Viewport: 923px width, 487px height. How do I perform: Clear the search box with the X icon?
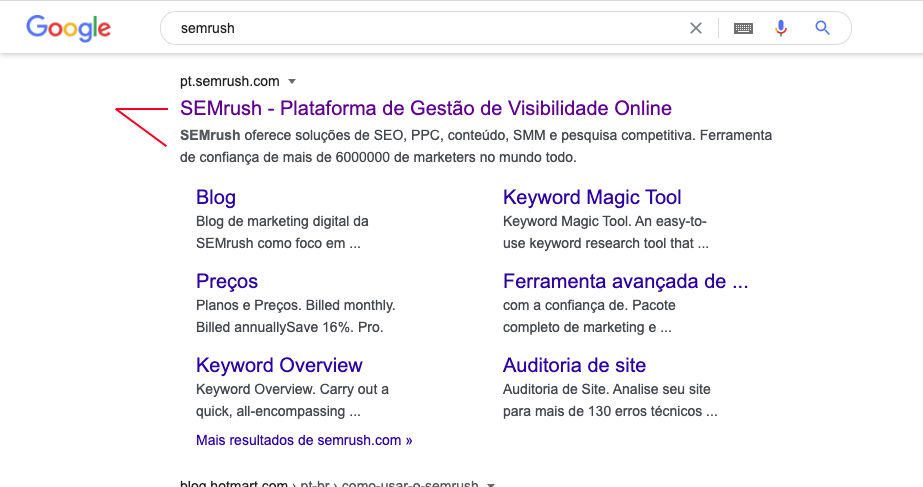tap(696, 28)
